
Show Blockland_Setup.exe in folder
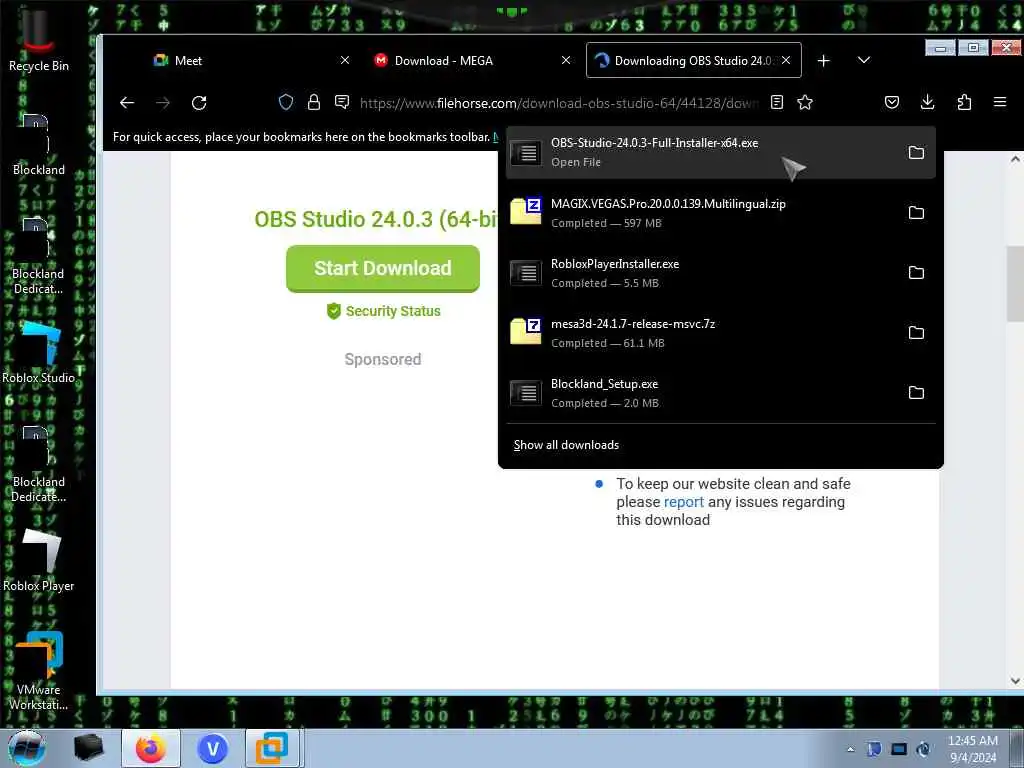coord(916,392)
